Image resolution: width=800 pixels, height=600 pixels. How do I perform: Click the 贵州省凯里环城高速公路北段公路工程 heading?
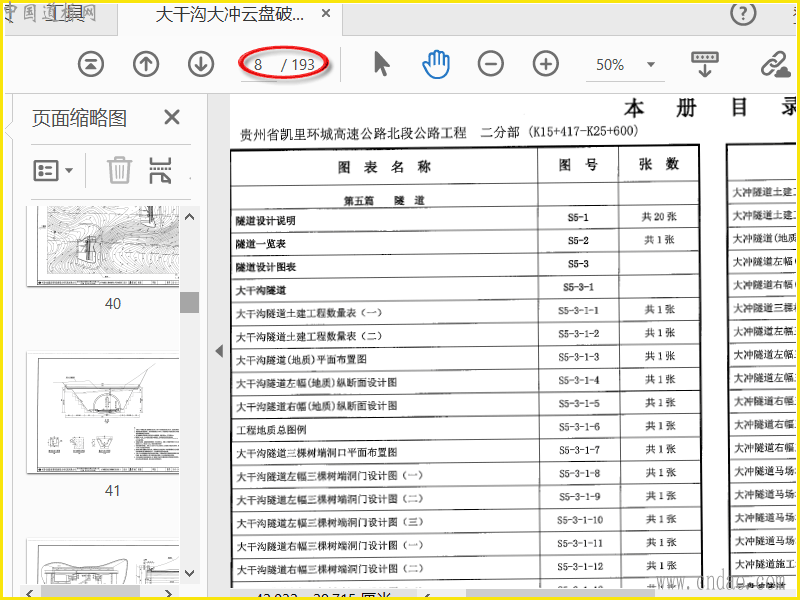pyautogui.click(x=354, y=134)
